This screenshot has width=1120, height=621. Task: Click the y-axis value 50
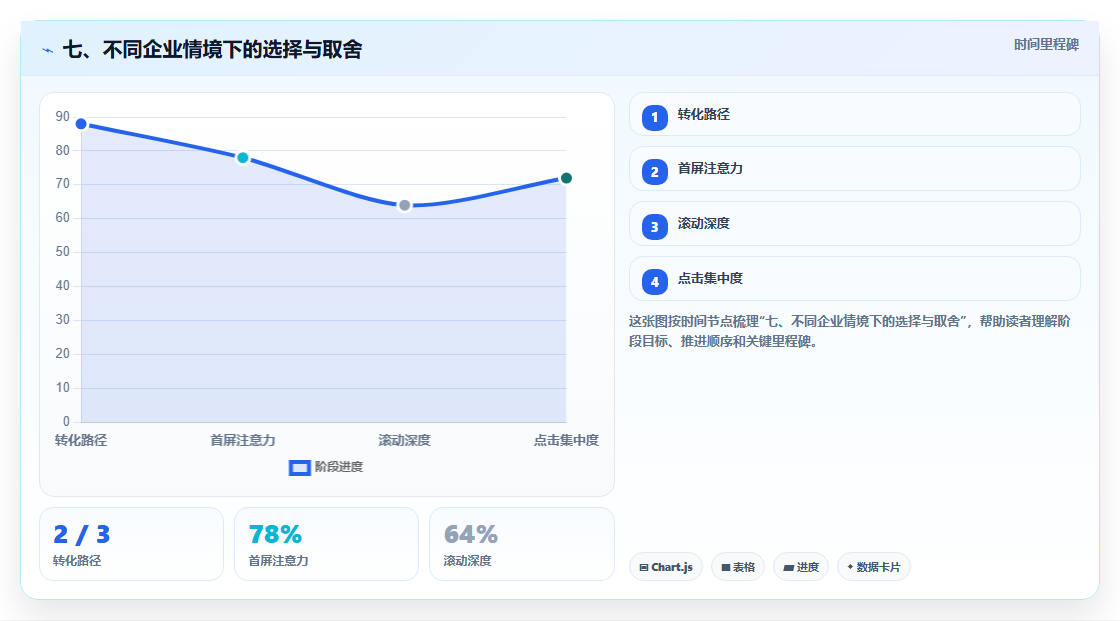point(63,252)
